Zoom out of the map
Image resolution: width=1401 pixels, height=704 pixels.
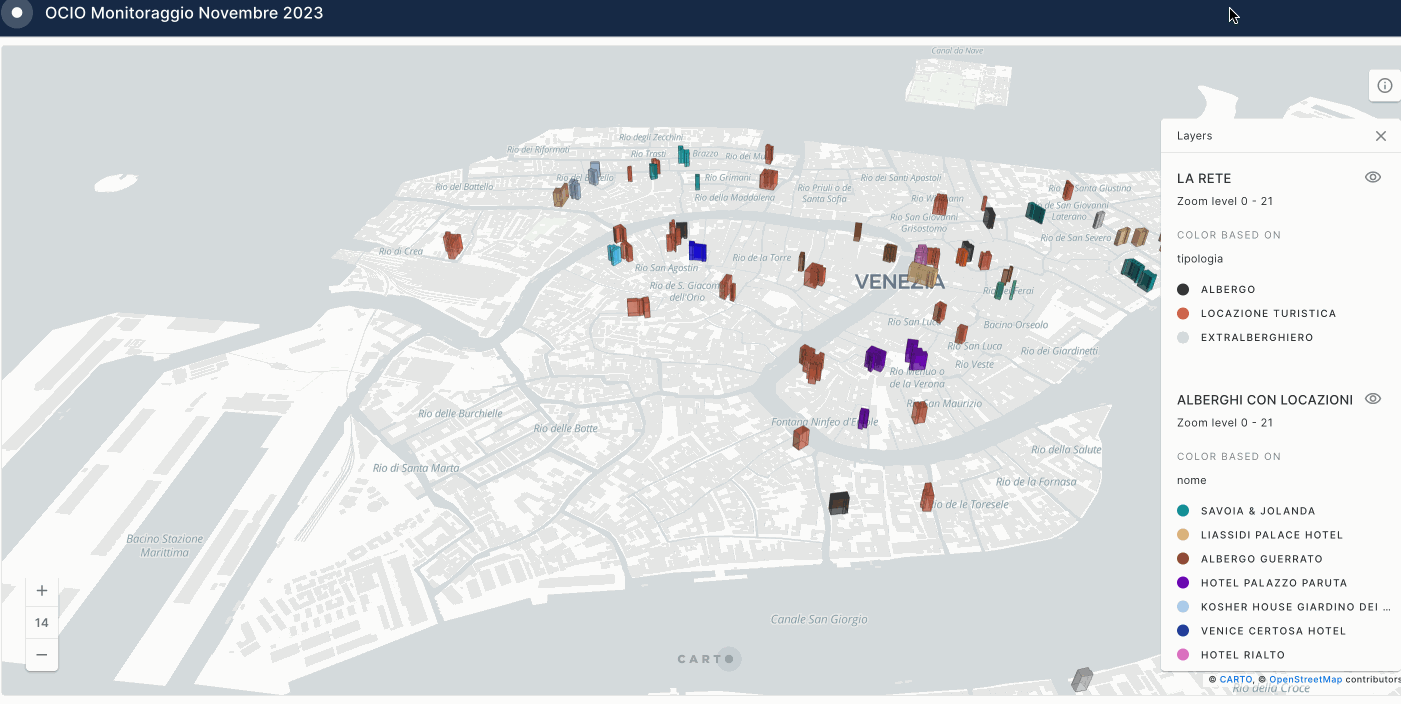tap(42, 654)
